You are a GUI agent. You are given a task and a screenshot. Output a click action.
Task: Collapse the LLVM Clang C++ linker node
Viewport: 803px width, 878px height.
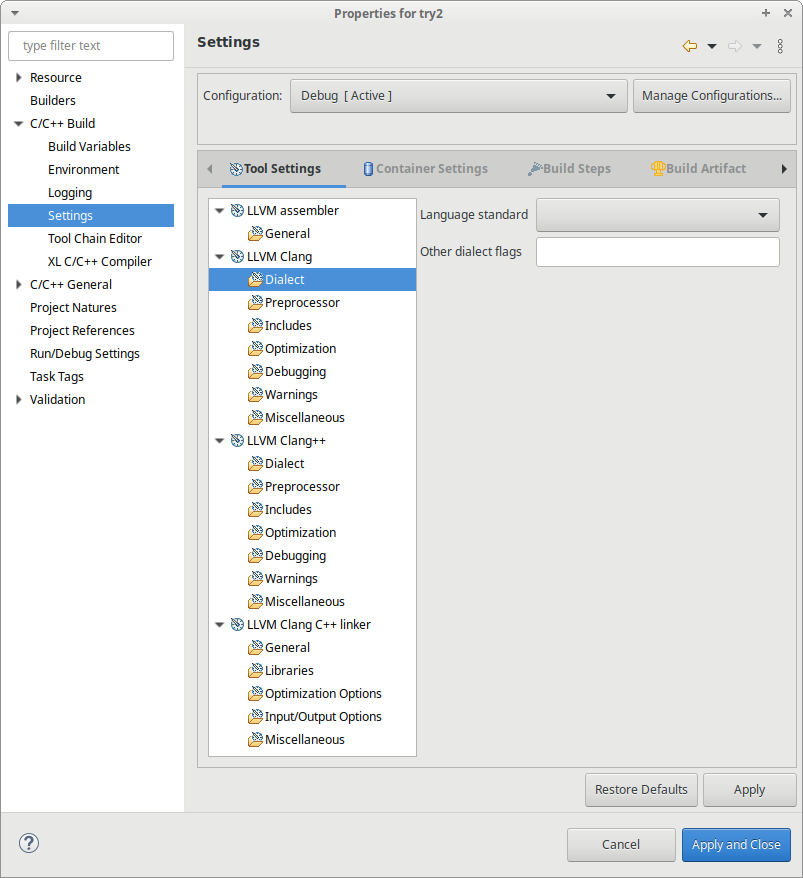click(x=220, y=624)
